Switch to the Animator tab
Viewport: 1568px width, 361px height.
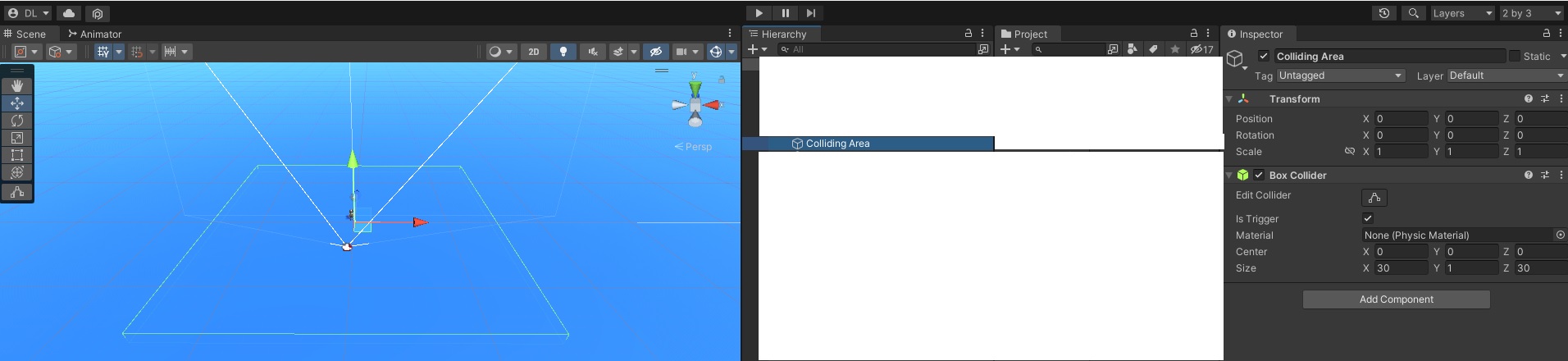95,34
